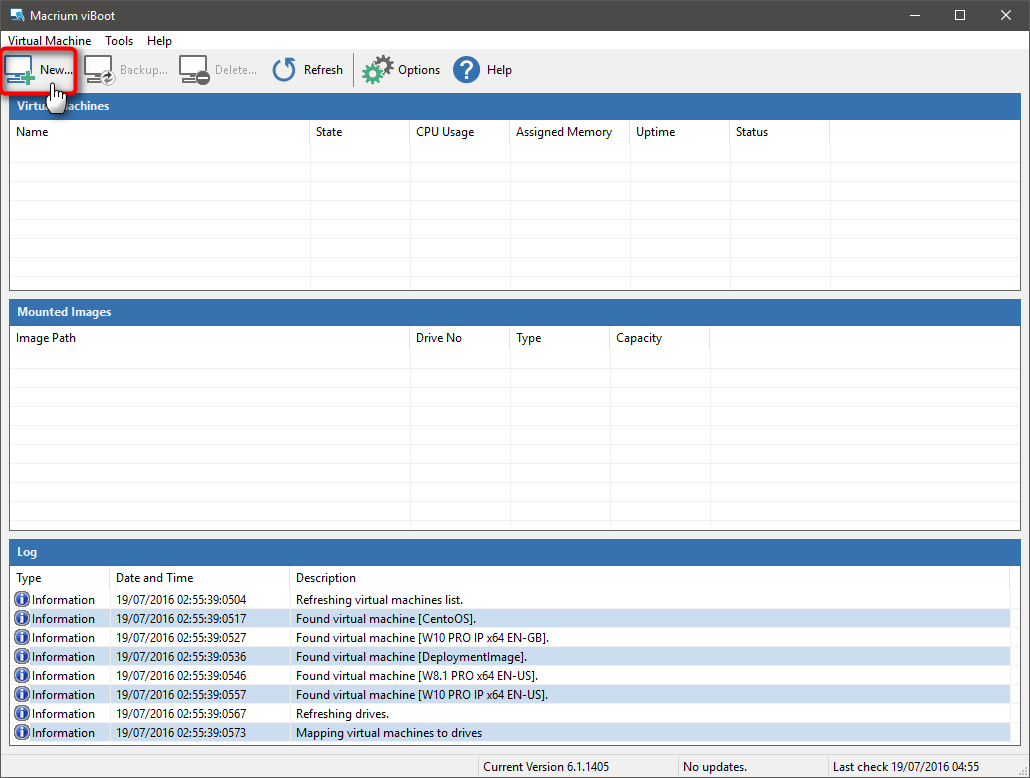Click the window resize grip in status bar
The image size is (1030, 778).
1022,770
